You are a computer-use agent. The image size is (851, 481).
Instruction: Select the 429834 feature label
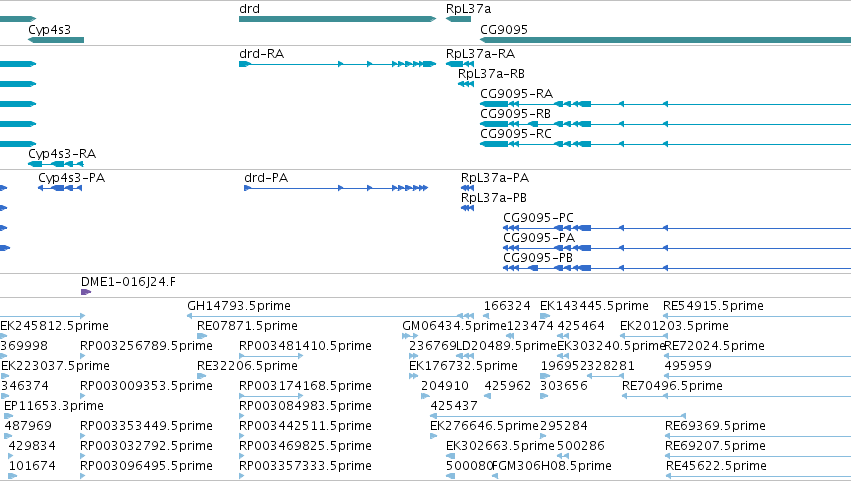point(32,446)
